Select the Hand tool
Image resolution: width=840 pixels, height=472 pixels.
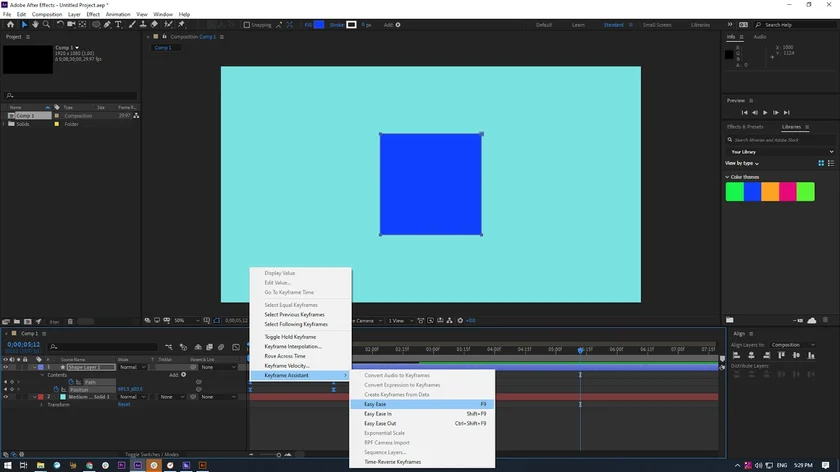point(34,24)
